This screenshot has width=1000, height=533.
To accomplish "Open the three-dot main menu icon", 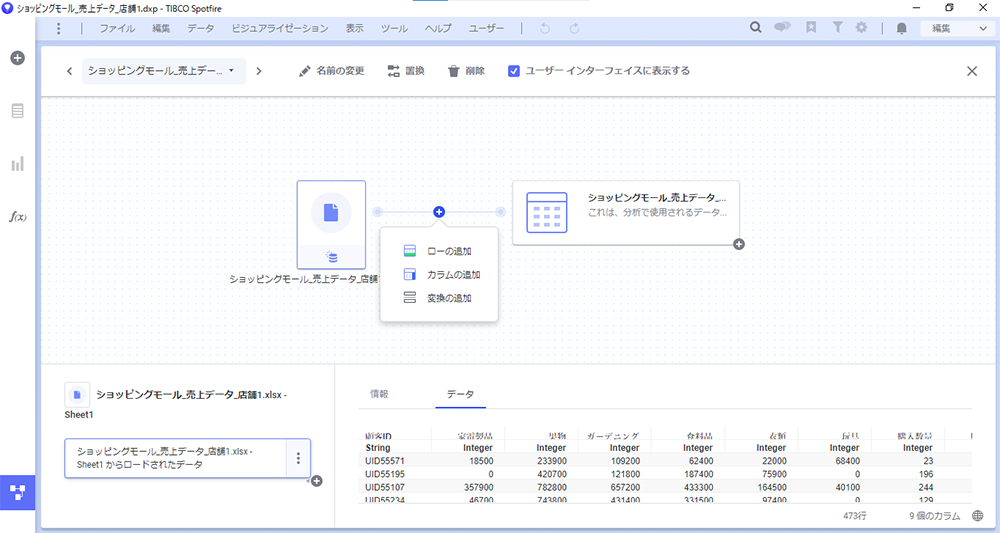I will (x=59, y=28).
